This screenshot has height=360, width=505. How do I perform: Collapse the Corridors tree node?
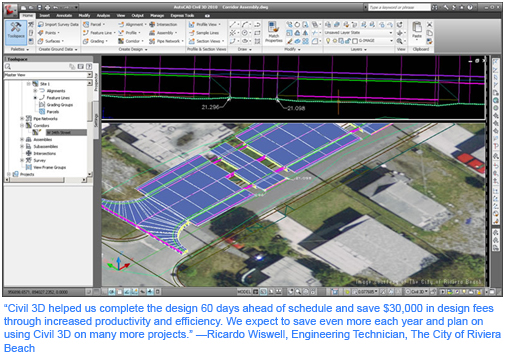click(22, 126)
